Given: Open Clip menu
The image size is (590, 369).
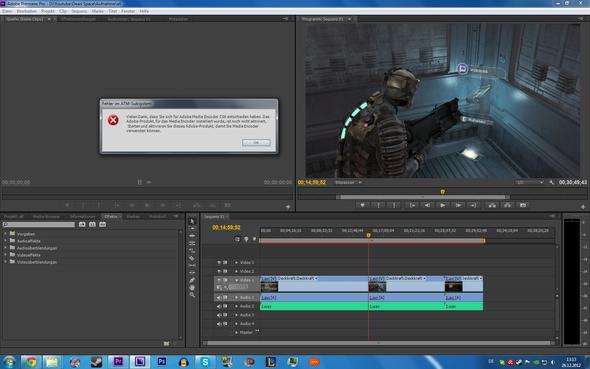Looking at the screenshot, I should pos(63,11).
